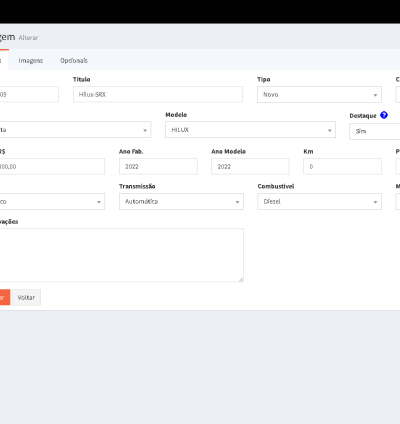Click the Alterar breadcrumb text
This screenshot has height=424, width=400.
tap(28, 38)
